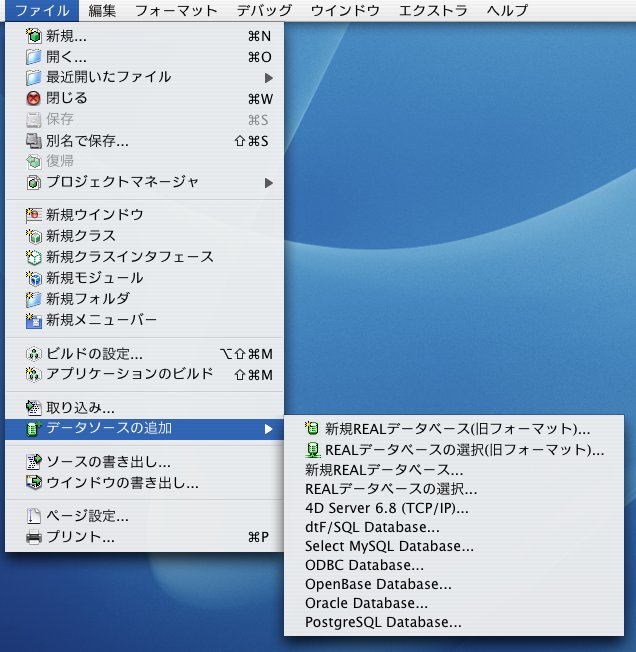636x652 pixels.
Task: Open the ウインドウ menu
Action: (x=345, y=10)
